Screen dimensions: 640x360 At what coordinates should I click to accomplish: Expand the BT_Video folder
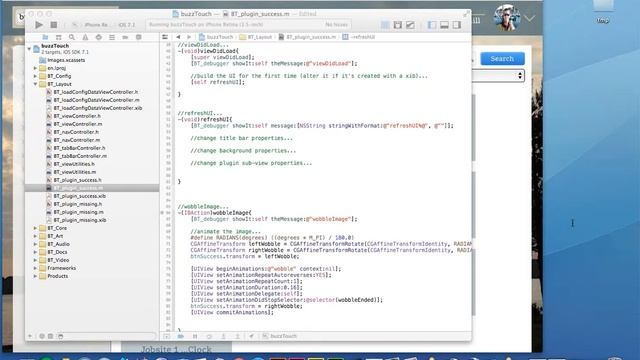point(36,260)
